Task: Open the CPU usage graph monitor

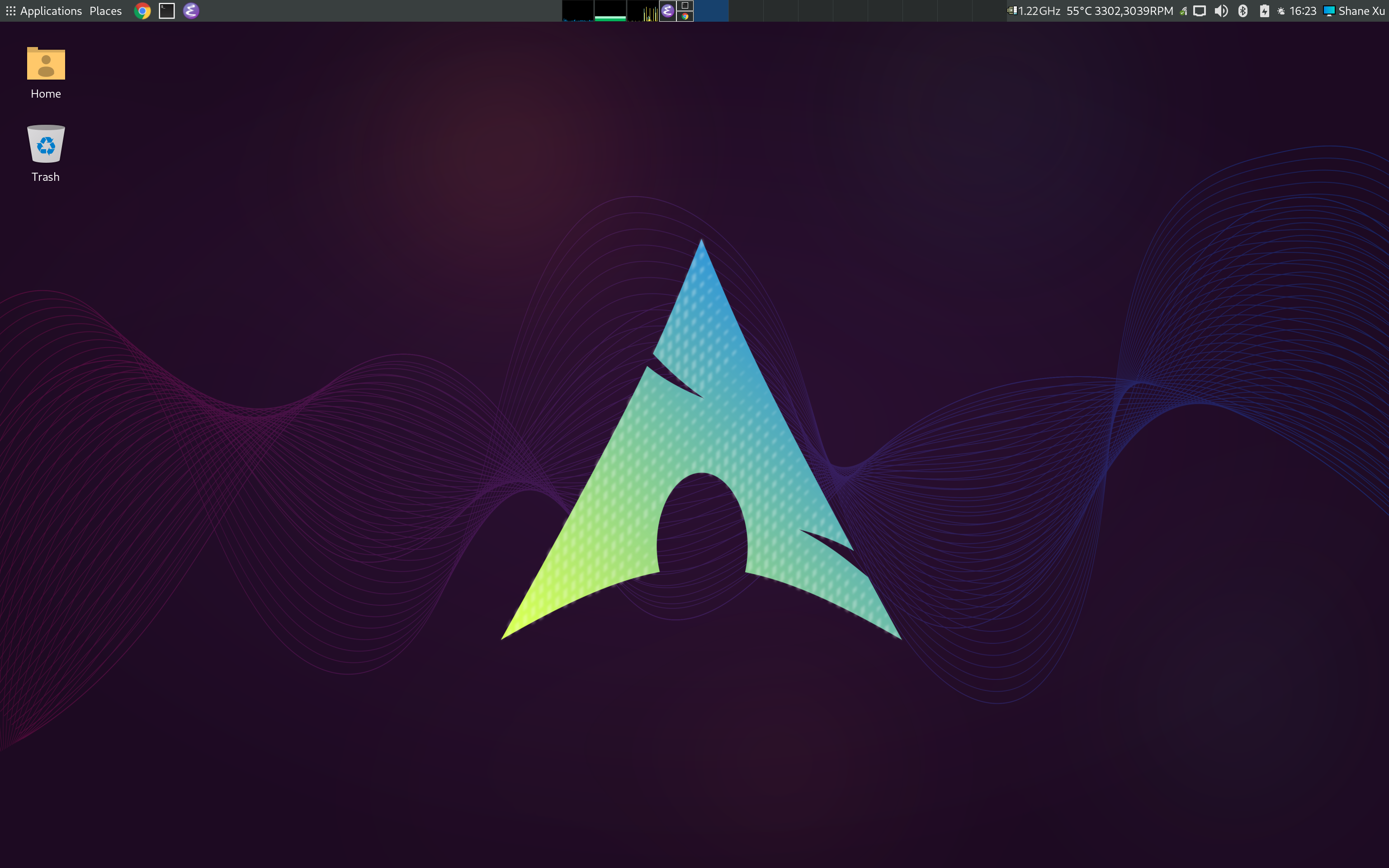Action: (x=577, y=11)
